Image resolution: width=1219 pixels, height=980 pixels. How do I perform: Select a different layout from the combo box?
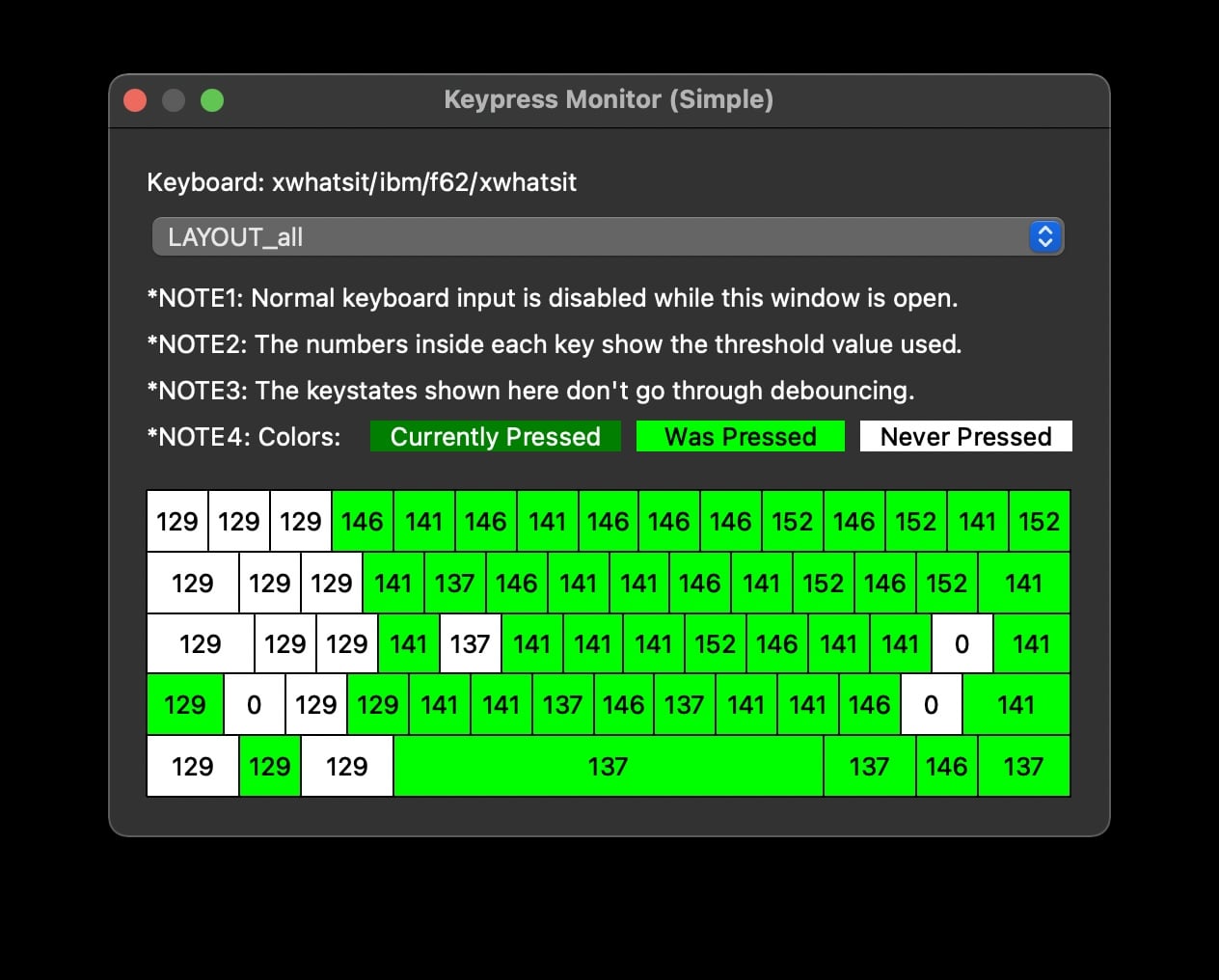(x=608, y=236)
